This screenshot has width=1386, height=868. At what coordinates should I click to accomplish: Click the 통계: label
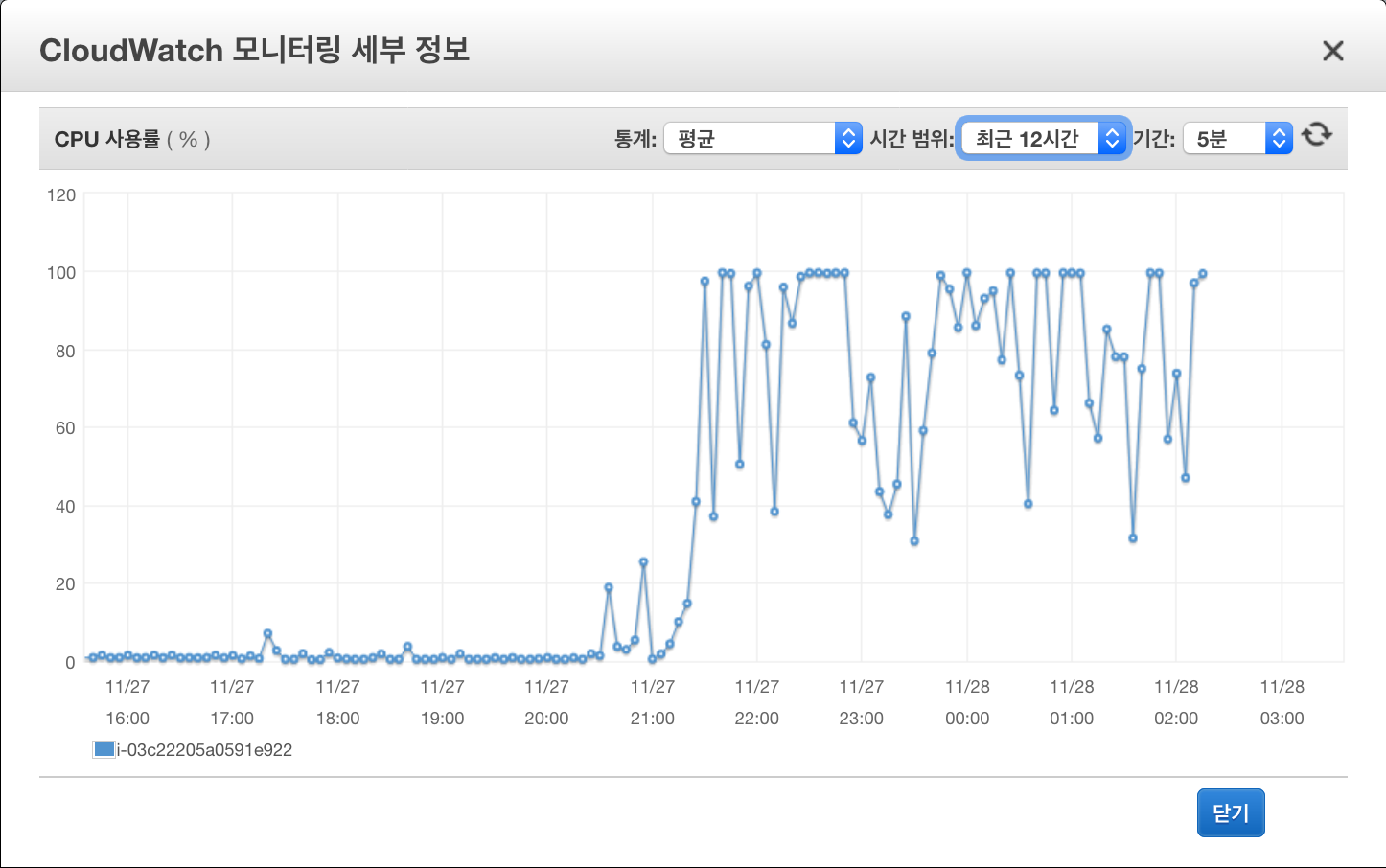click(635, 140)
